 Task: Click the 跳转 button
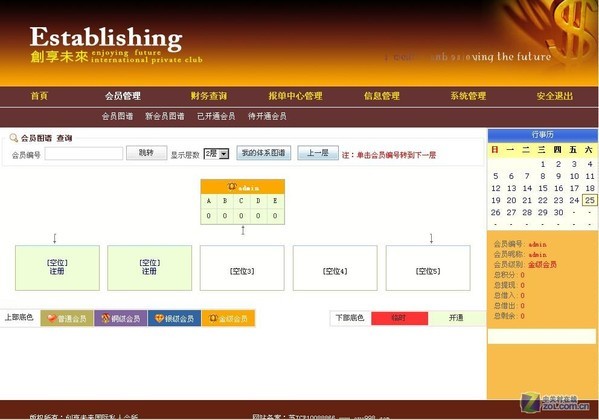click(146, 153)
